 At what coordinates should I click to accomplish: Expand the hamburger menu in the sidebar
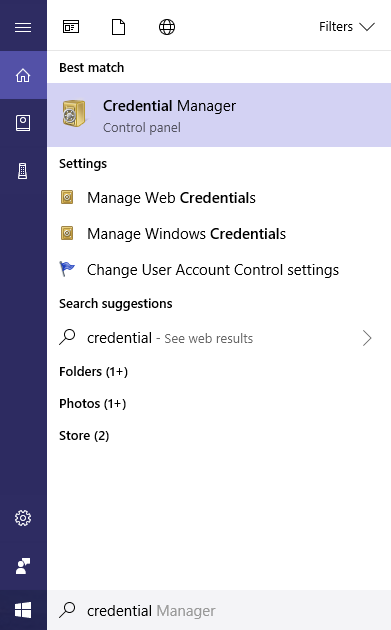[x=23, y=27]
